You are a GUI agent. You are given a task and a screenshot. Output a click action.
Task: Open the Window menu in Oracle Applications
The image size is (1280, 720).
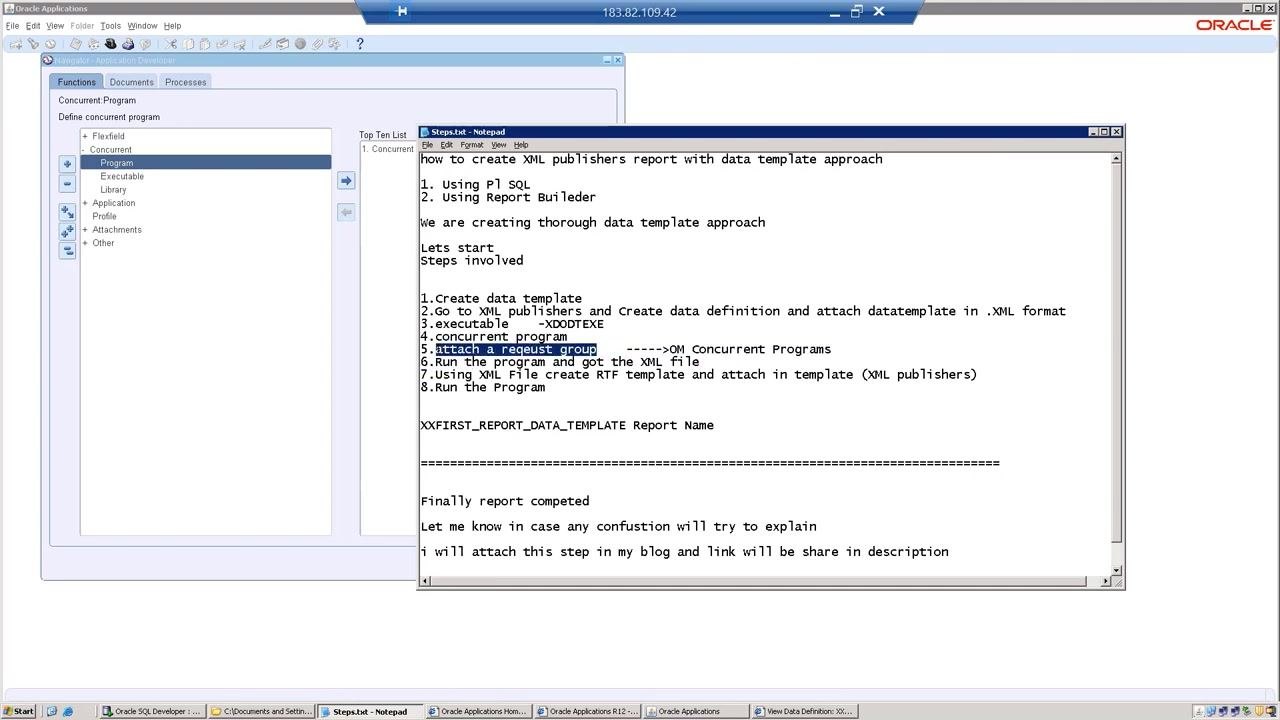(x=142, y=26)
